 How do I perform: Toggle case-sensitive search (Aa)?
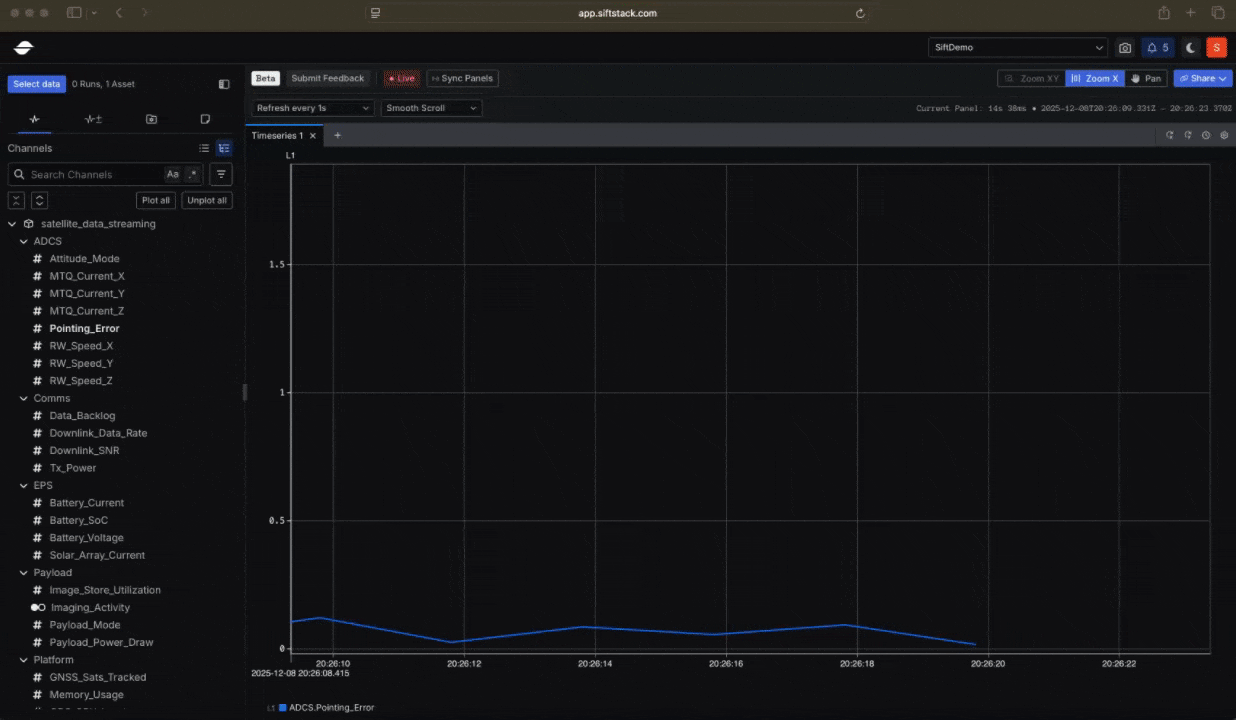(172, 174)
